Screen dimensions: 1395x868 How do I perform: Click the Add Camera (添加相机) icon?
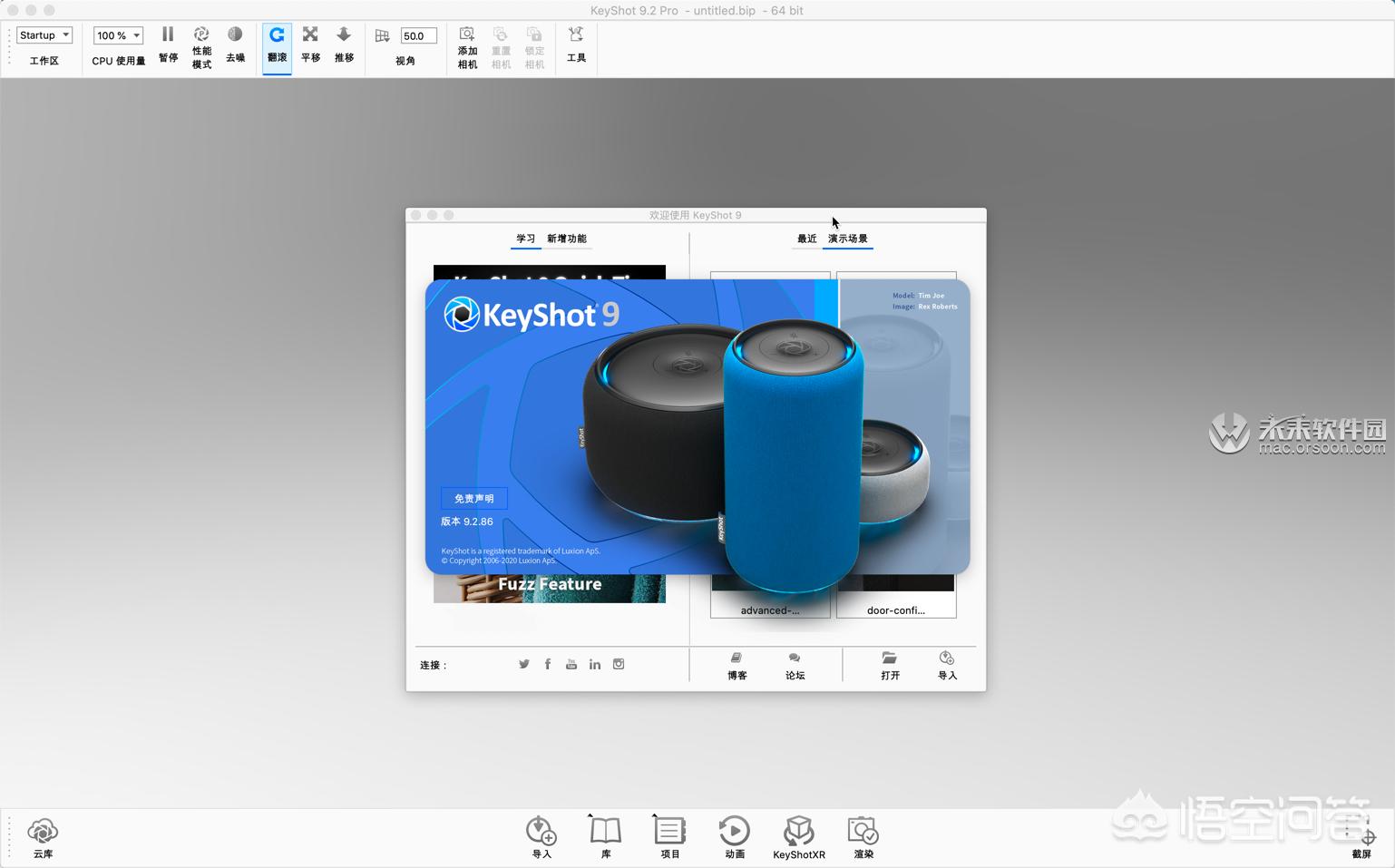467,34
